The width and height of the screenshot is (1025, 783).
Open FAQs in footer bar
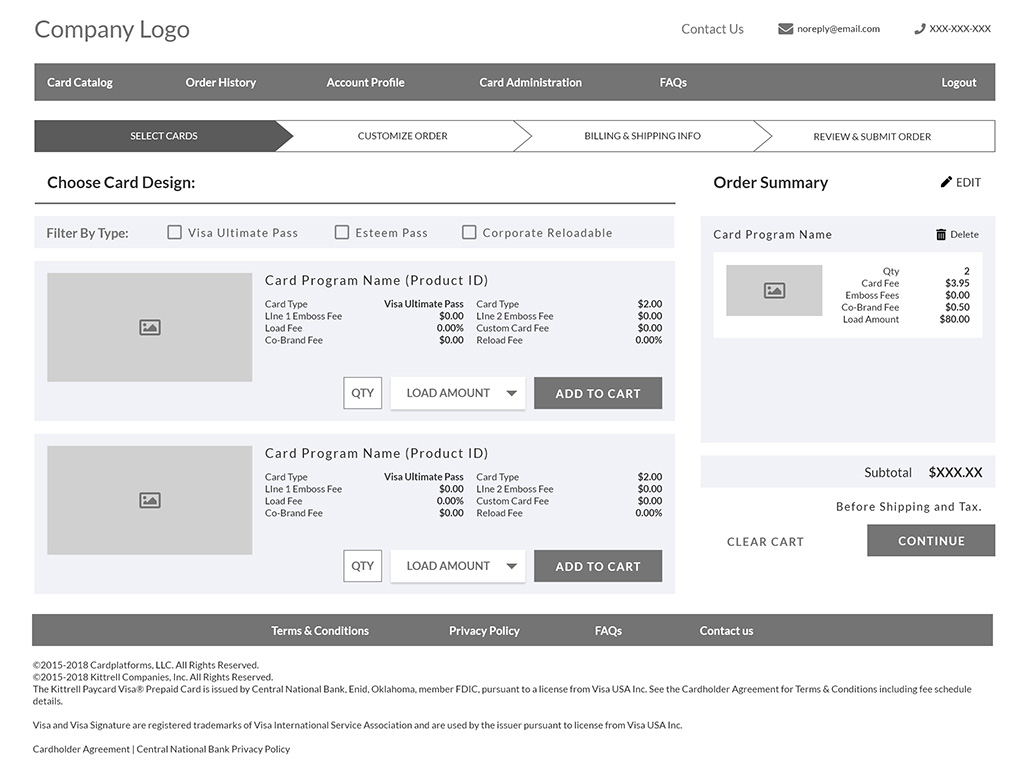point(608,631)
